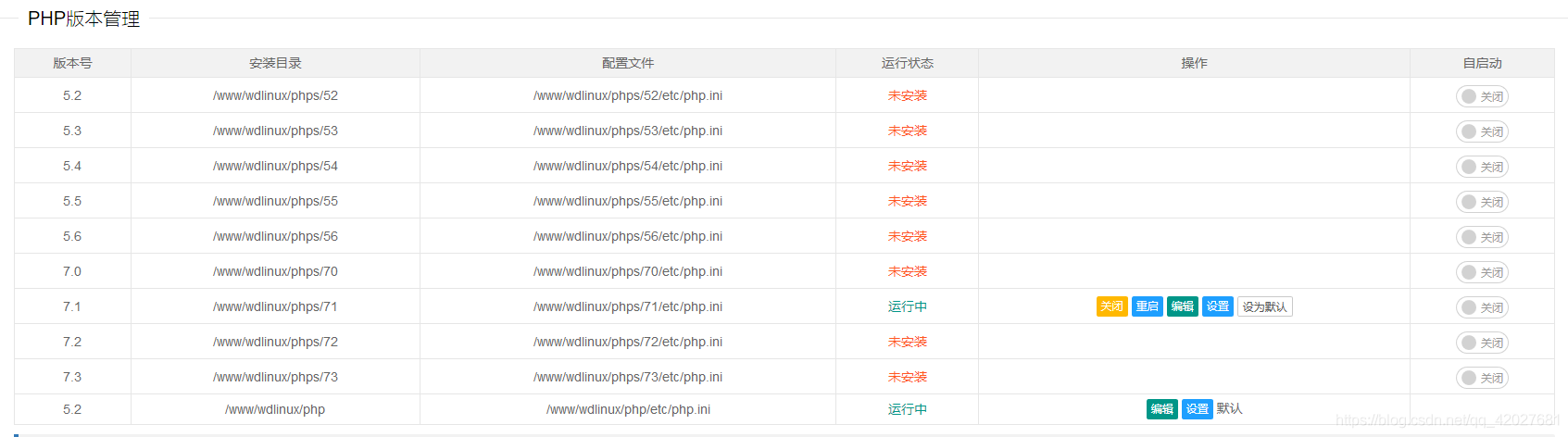Image resolution: width=1568 pixels, height=437 pixels.
Task: Click config file /www/wdlinux/phps/54/etc/php.ini
Action: (x=628, y=166)
